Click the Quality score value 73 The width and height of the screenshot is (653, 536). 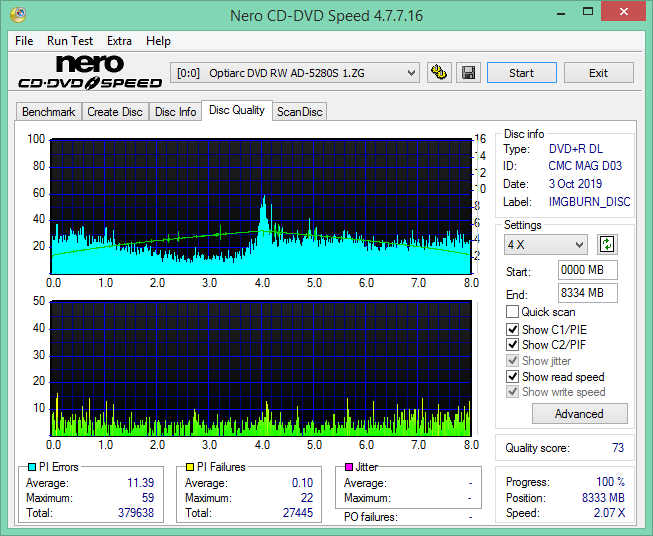618,448
